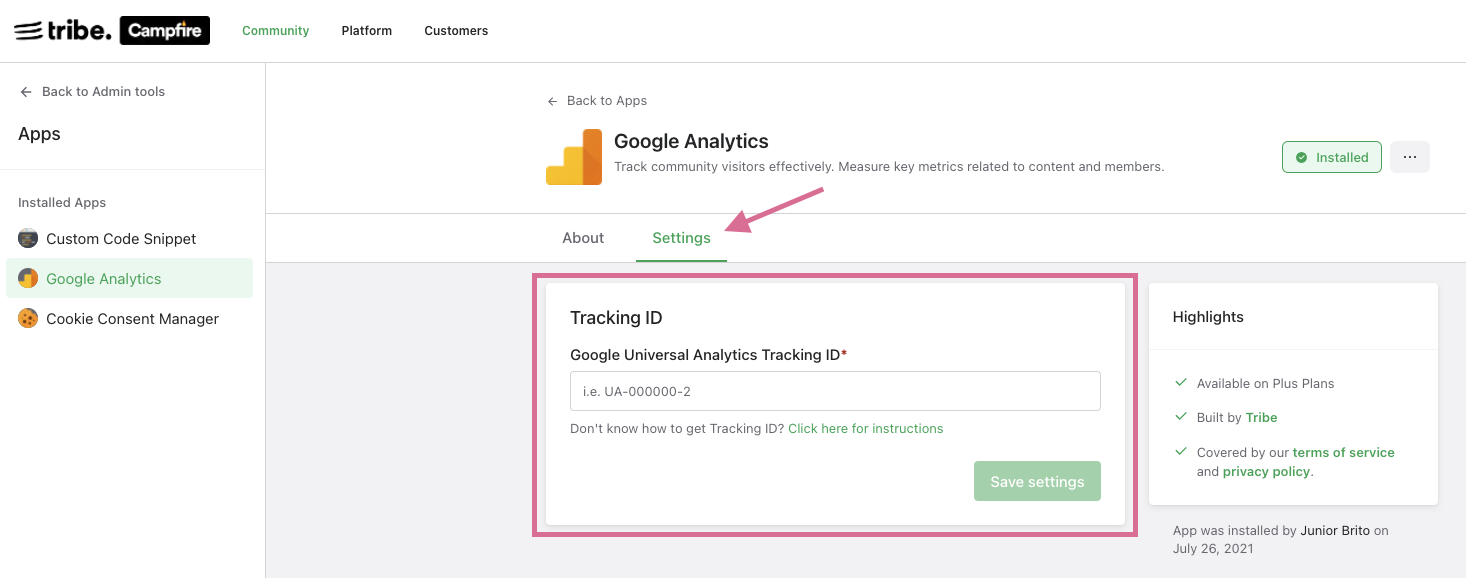The width and height of the screenshot is (1466, 578).
Task: Switch to the About tab
Action: point(583,238)
